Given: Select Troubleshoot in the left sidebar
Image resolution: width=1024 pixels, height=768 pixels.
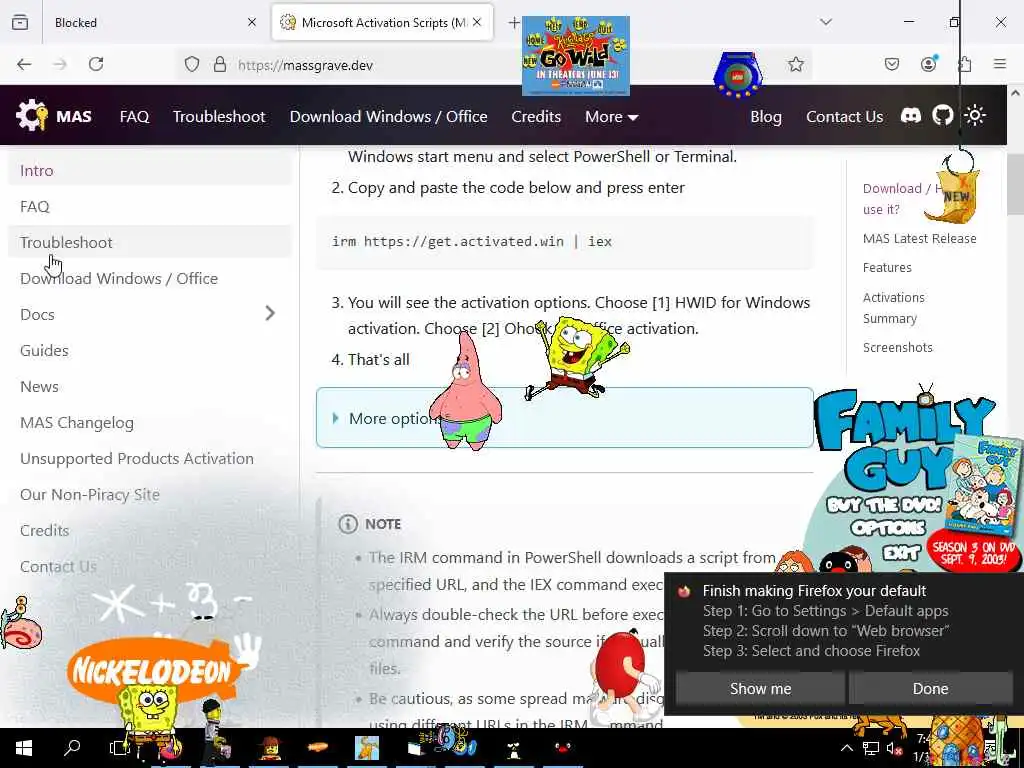Looking at the screenshot, I should click(150, 242).
